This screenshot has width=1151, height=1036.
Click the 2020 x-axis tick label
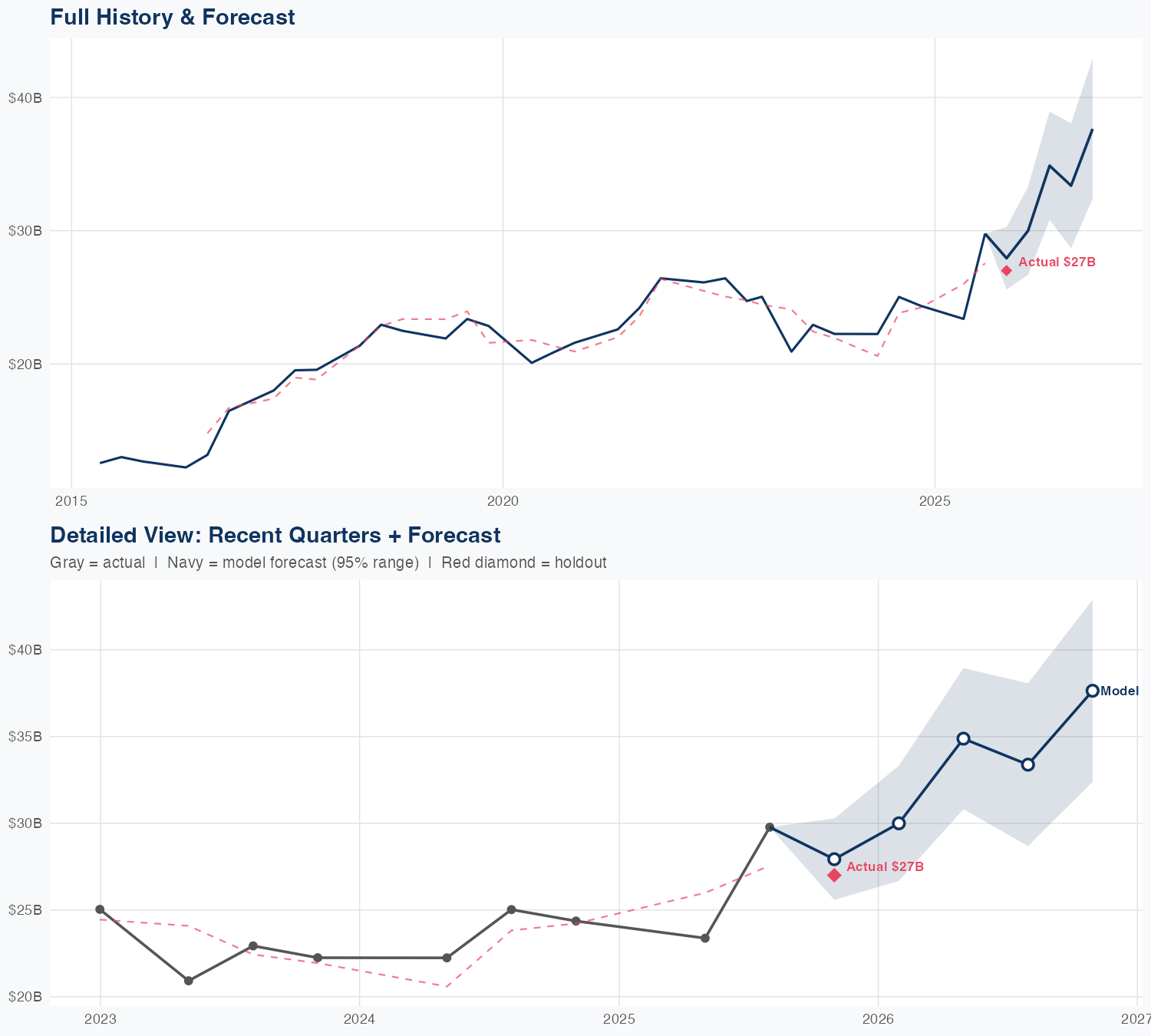pos(503,502)
